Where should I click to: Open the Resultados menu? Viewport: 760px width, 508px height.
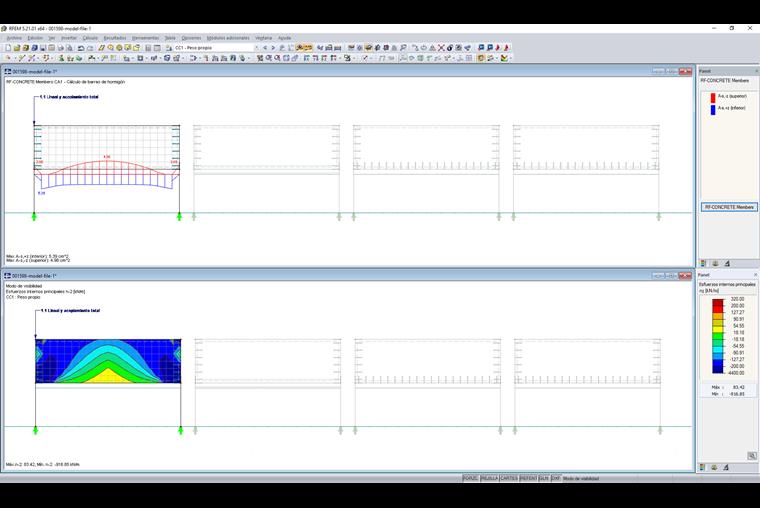click(115, 38)
